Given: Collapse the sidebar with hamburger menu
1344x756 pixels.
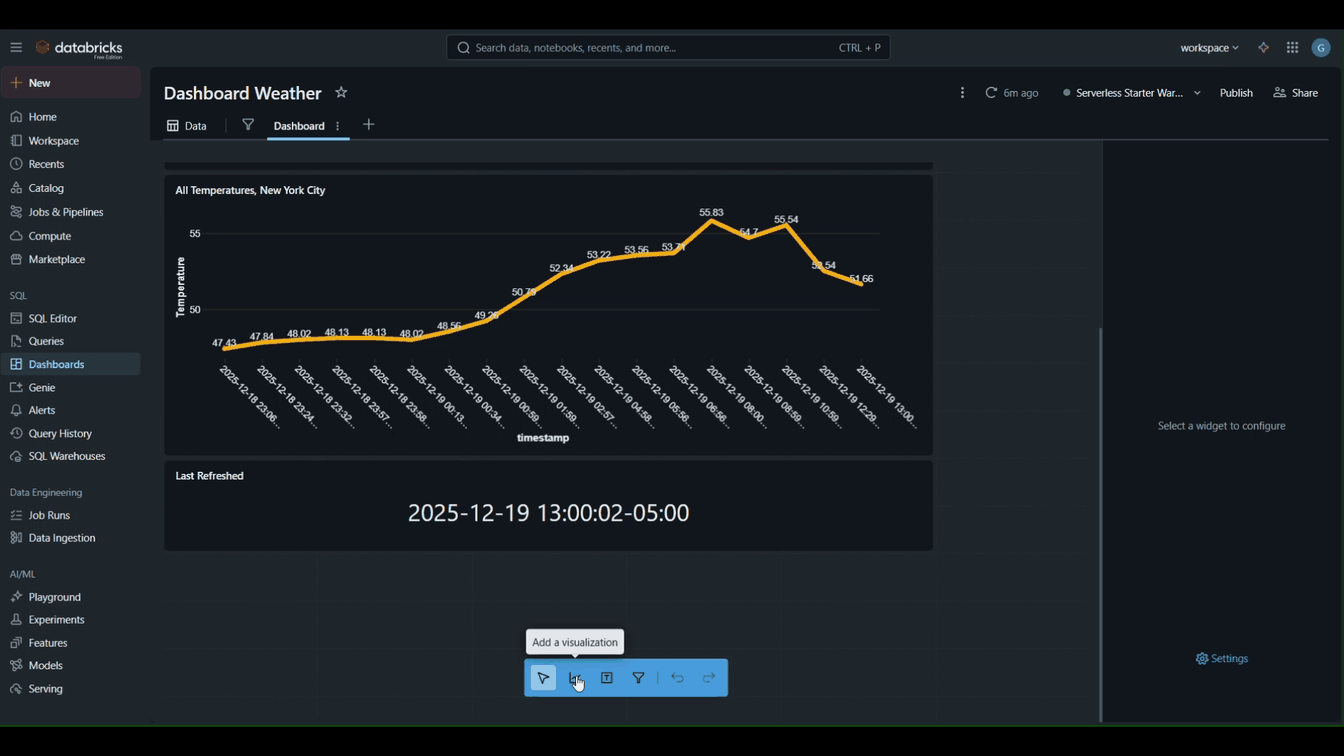Looking at the screenshot, I should click(x=16, y=48).
